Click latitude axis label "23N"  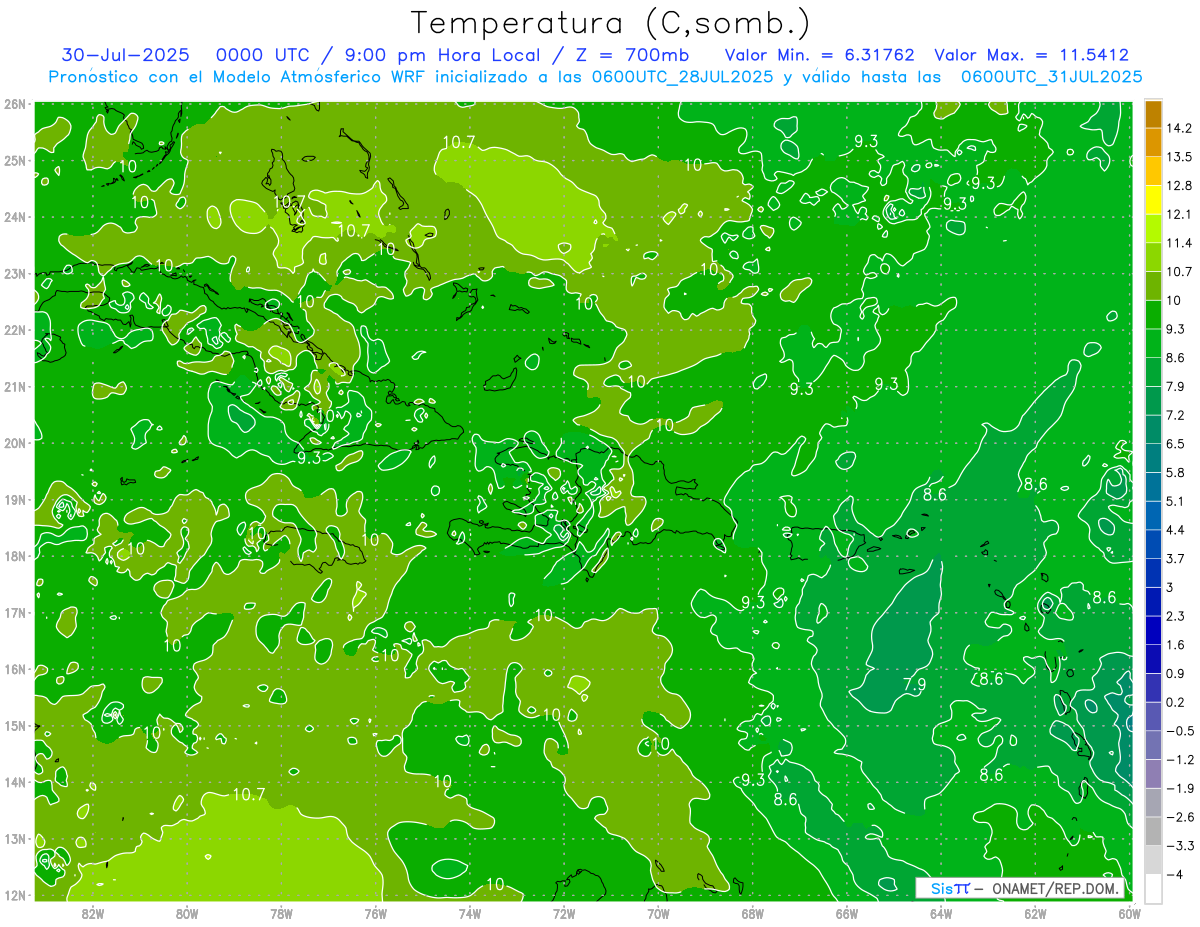click(x=15, y=274)
